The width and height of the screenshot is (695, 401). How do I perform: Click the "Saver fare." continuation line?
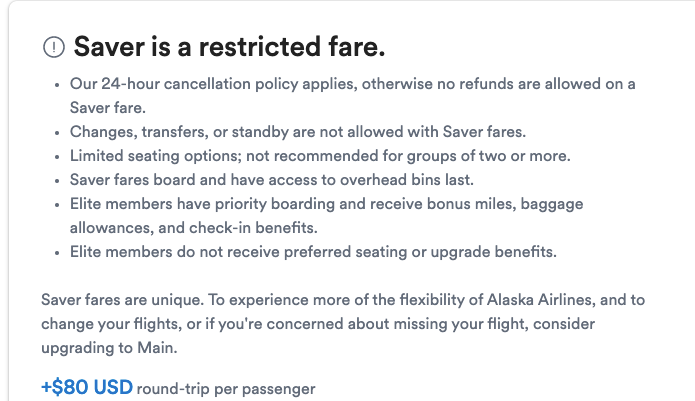108,108
